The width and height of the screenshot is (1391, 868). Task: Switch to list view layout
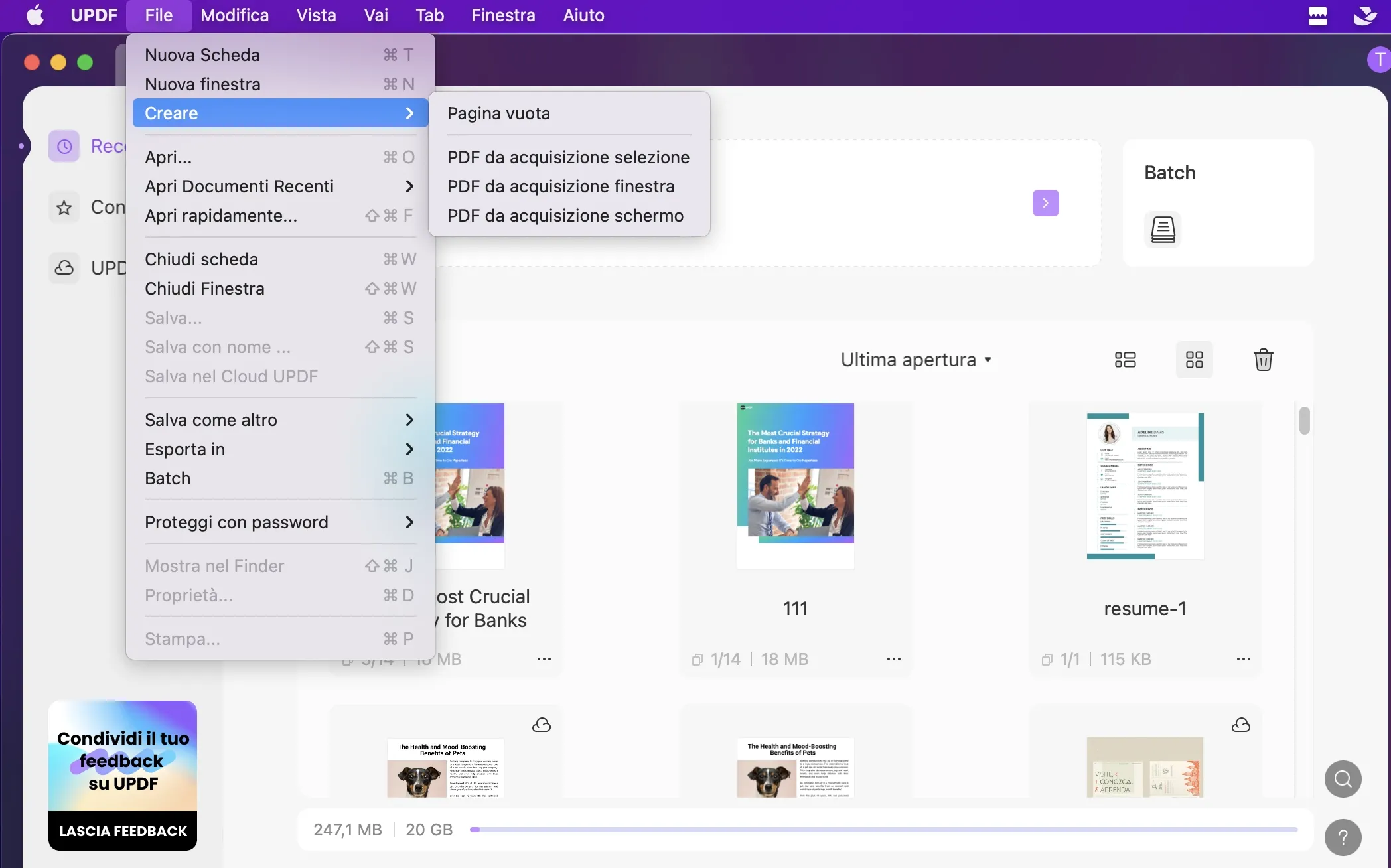click(1125, 360)
